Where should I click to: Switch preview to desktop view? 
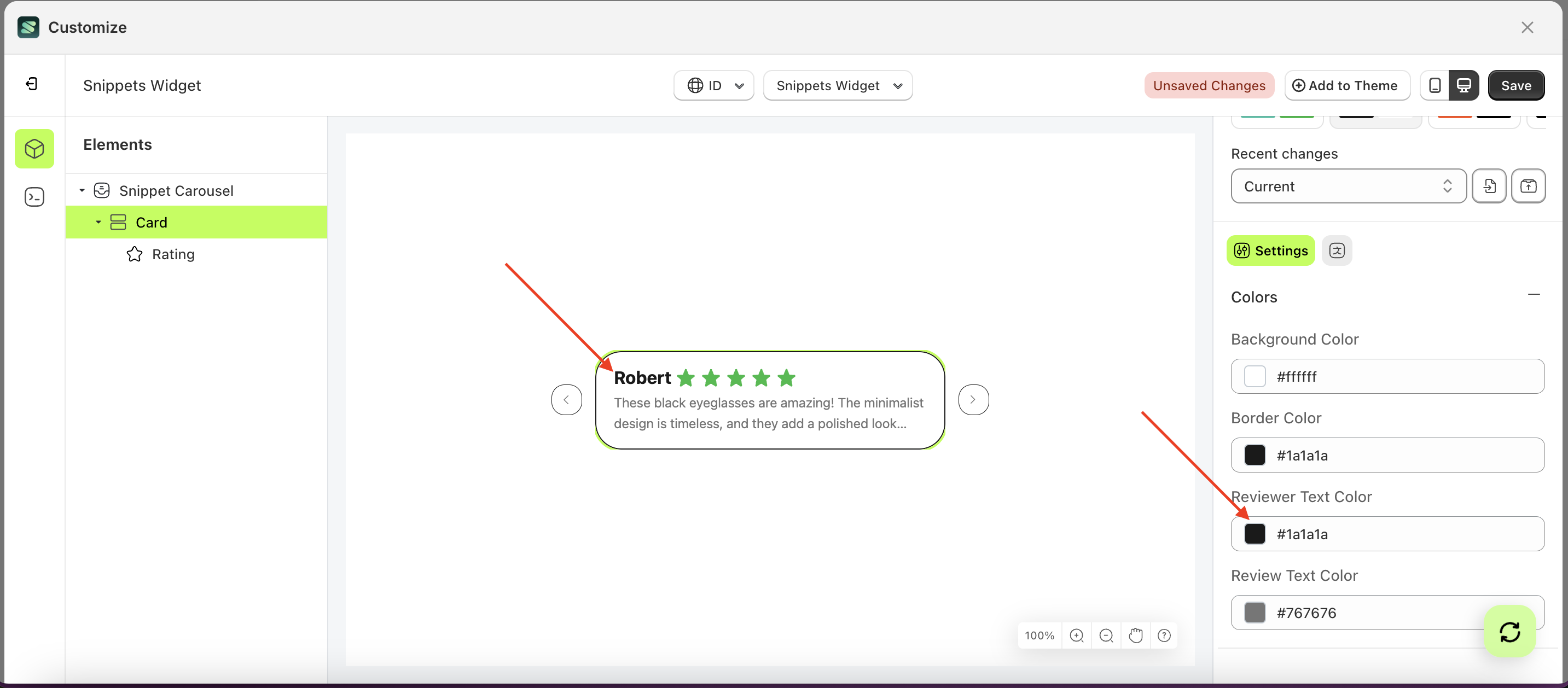(1464, 85)
